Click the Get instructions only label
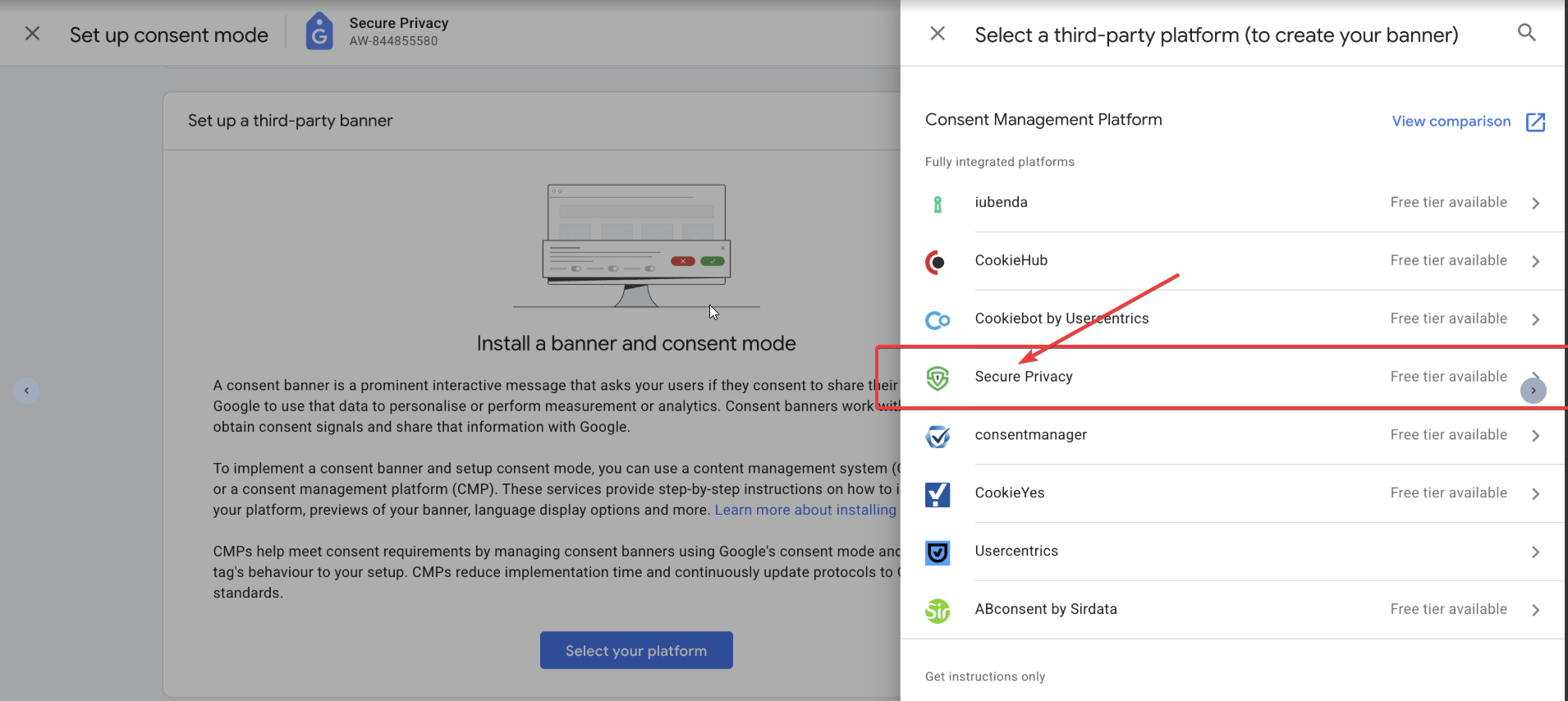The height and width of the screenshot is (701, 1568). click(985, 676)
